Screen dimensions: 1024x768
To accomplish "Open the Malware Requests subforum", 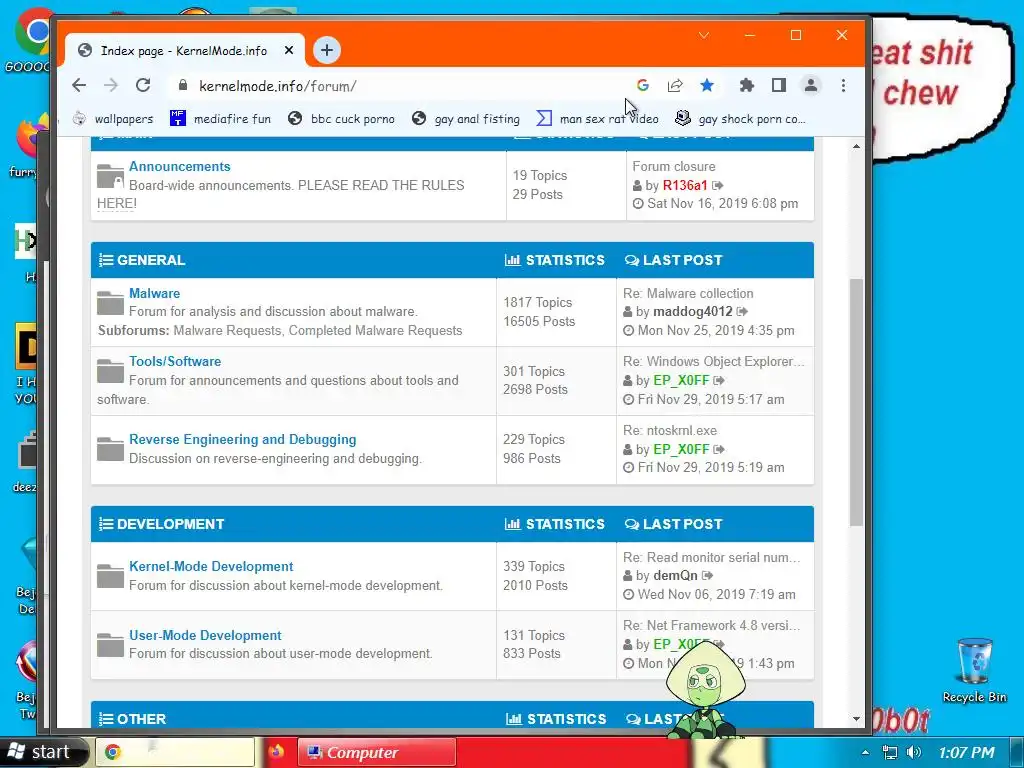I will coord(227,330).
